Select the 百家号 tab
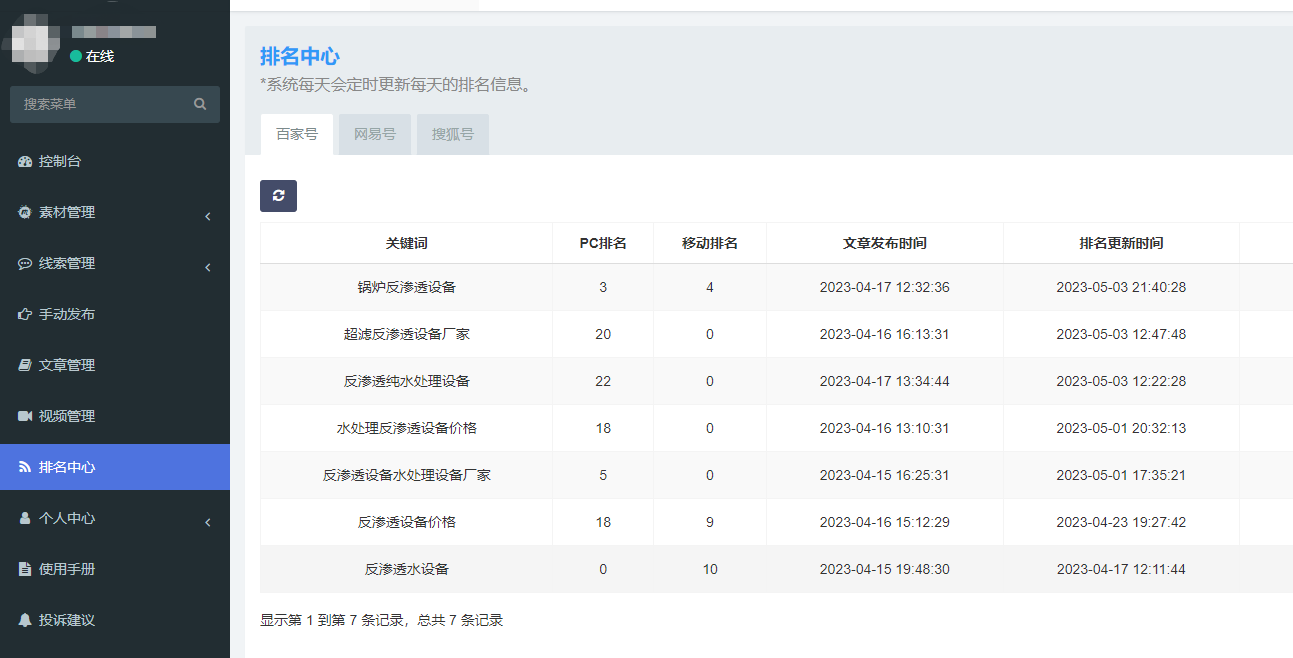The width and height of the screenshot is (1293, 658). pos(297,134)
